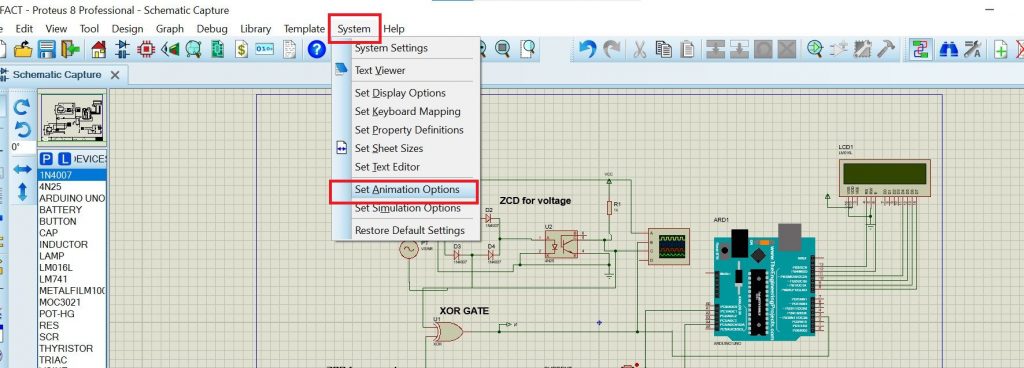Click the close project door icon
Image resolution: width=1024 pixels, height=368 pixels.
pos(70,49)
